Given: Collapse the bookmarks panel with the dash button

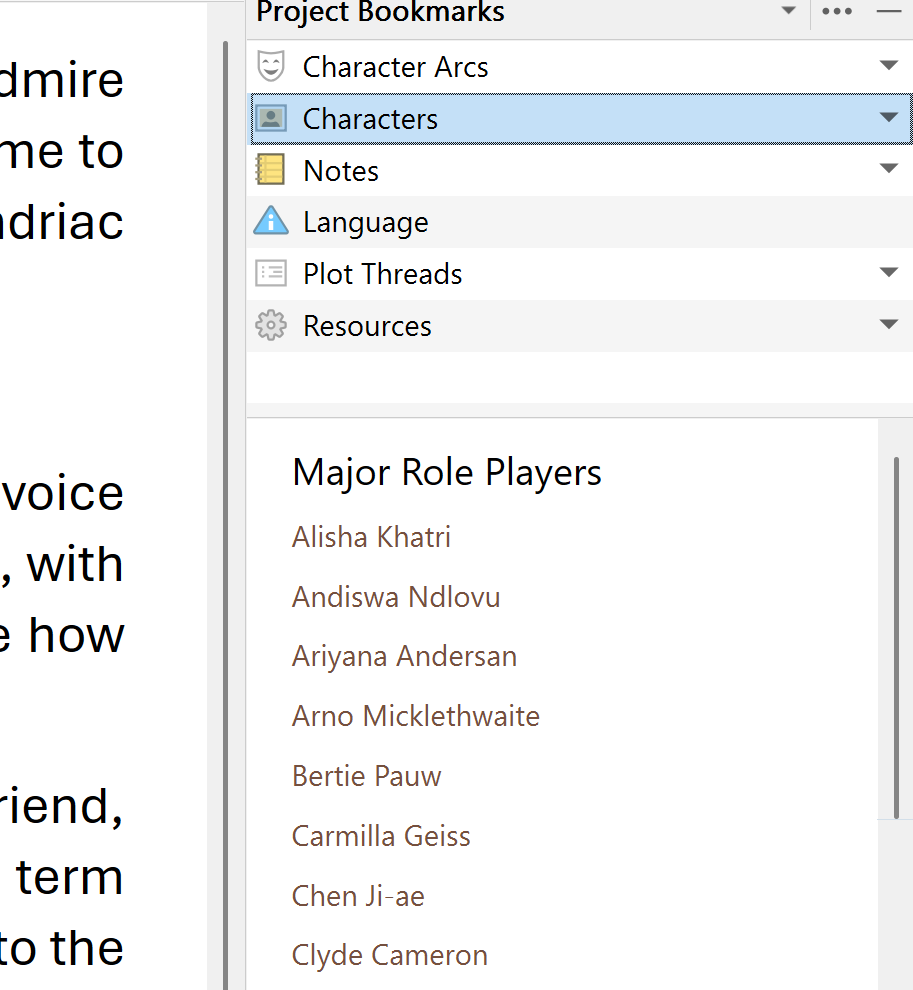Looking at the screenshot, I should 889,11.
